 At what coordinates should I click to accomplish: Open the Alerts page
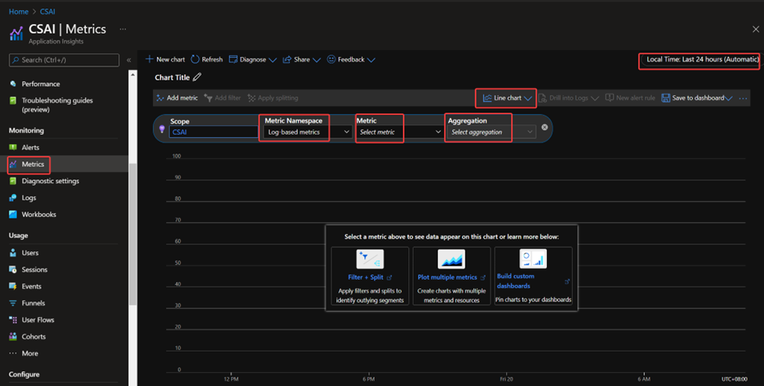(30, 147)
